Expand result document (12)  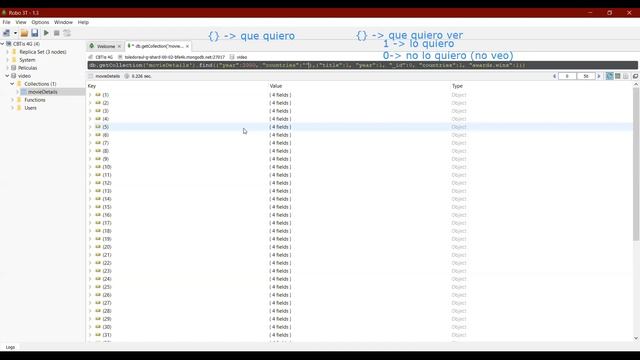[x=90, y=183]
